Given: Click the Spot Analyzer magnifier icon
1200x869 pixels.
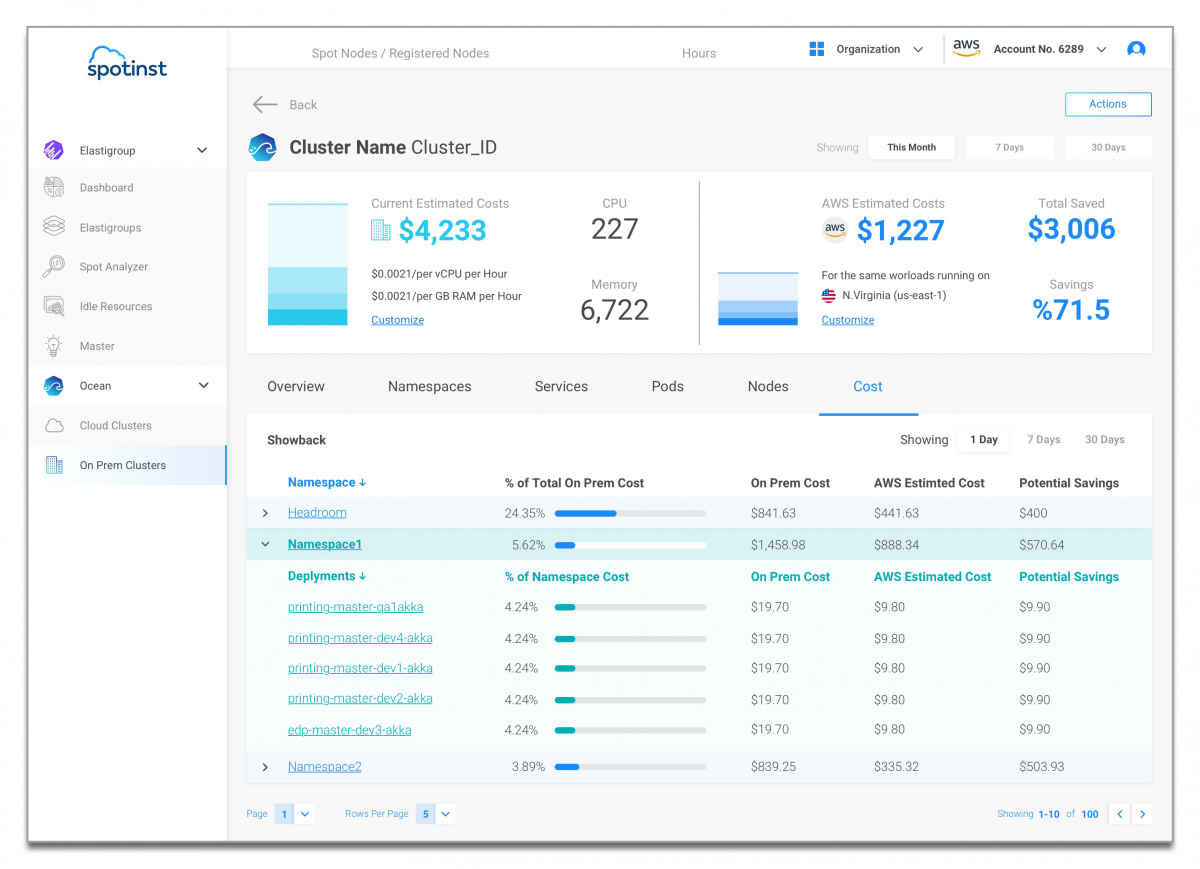Looking at the screenshot, I should point(54,266).
